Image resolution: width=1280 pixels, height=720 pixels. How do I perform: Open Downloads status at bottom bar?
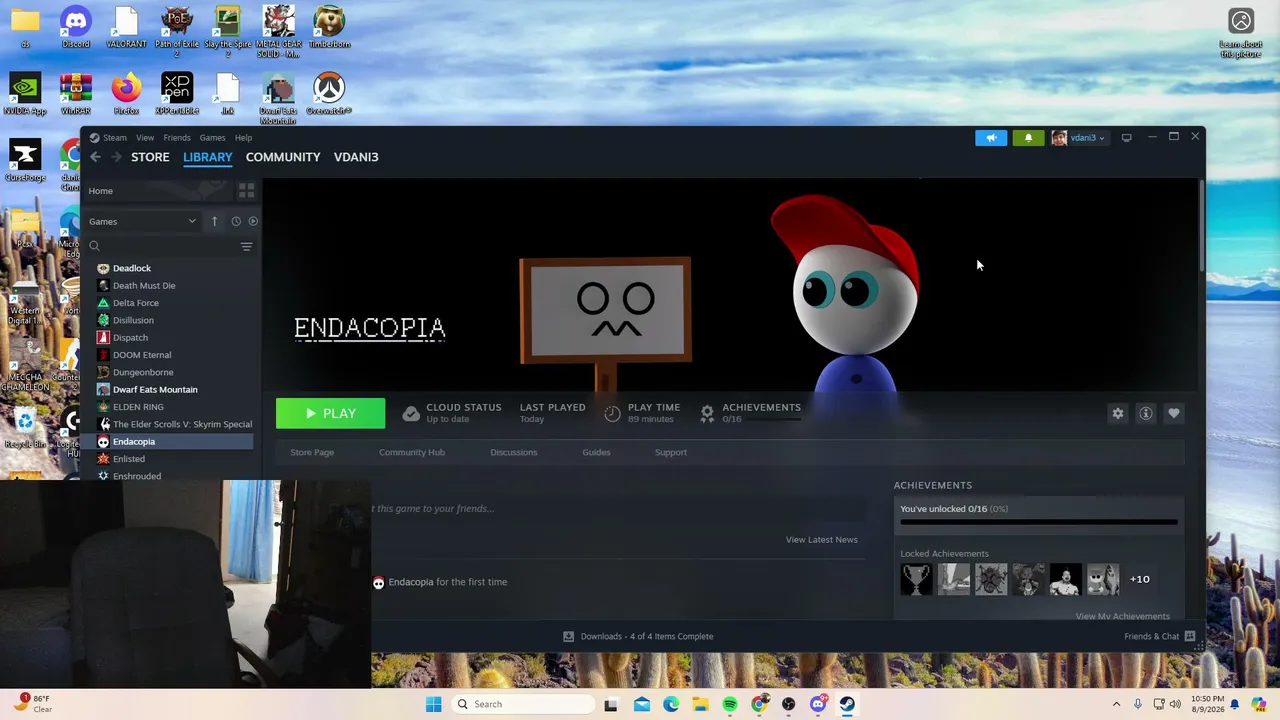point(638,636)
